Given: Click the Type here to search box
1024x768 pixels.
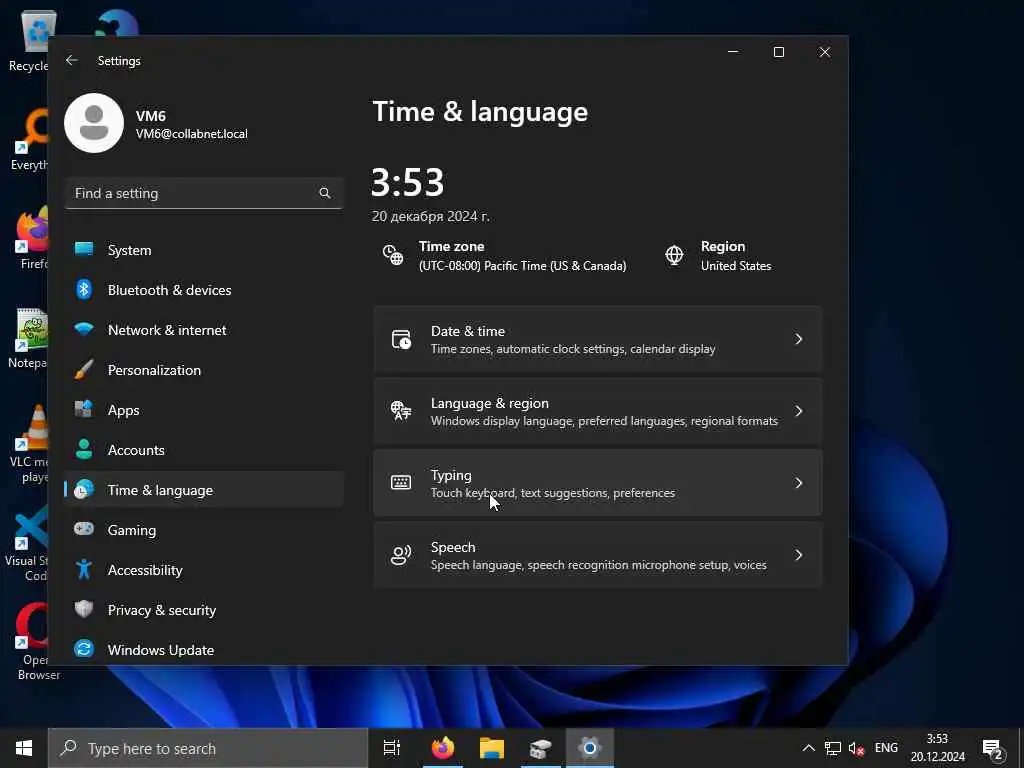Looking at the screenshot, I should (208, 748).
